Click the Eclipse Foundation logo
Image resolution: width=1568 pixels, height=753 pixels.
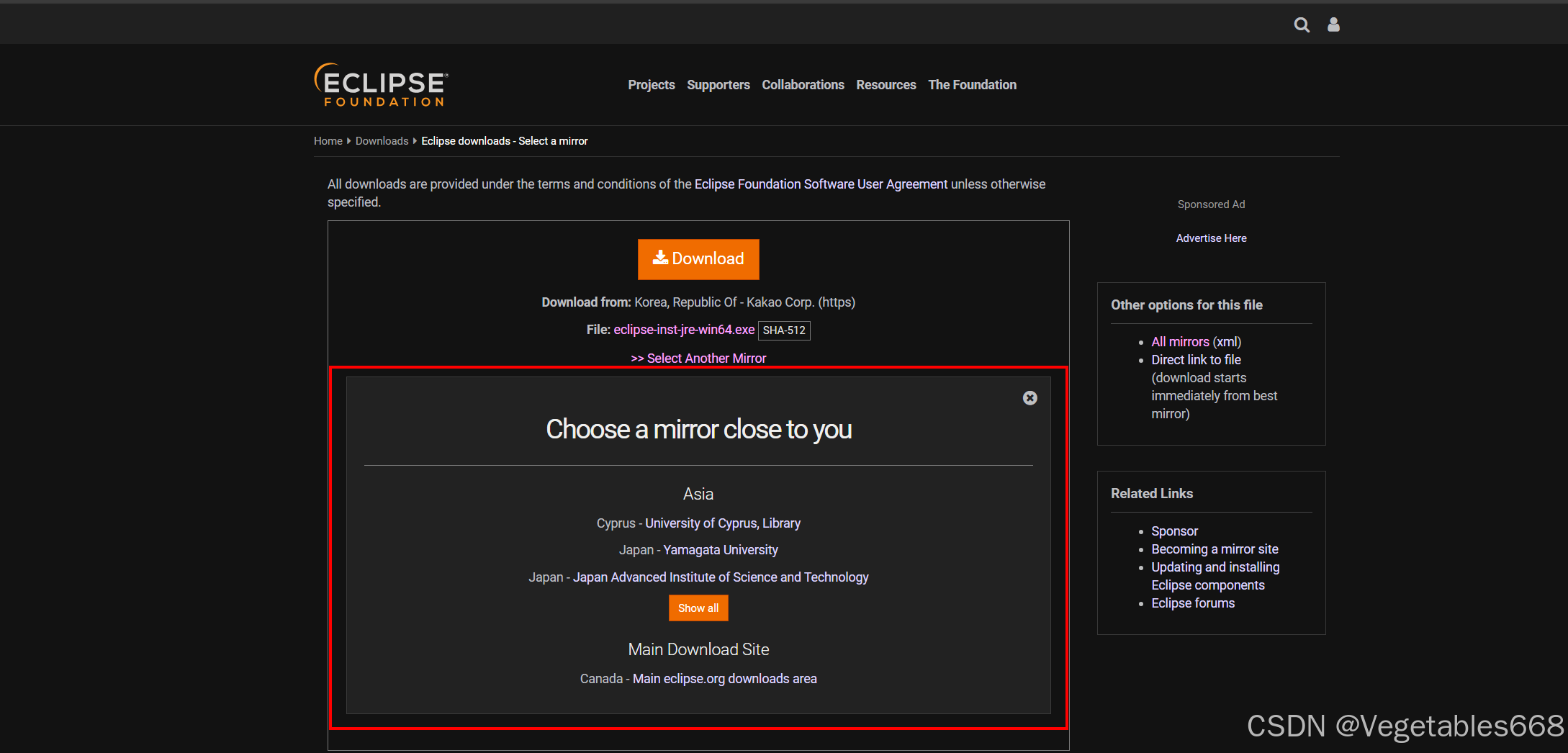380,84
